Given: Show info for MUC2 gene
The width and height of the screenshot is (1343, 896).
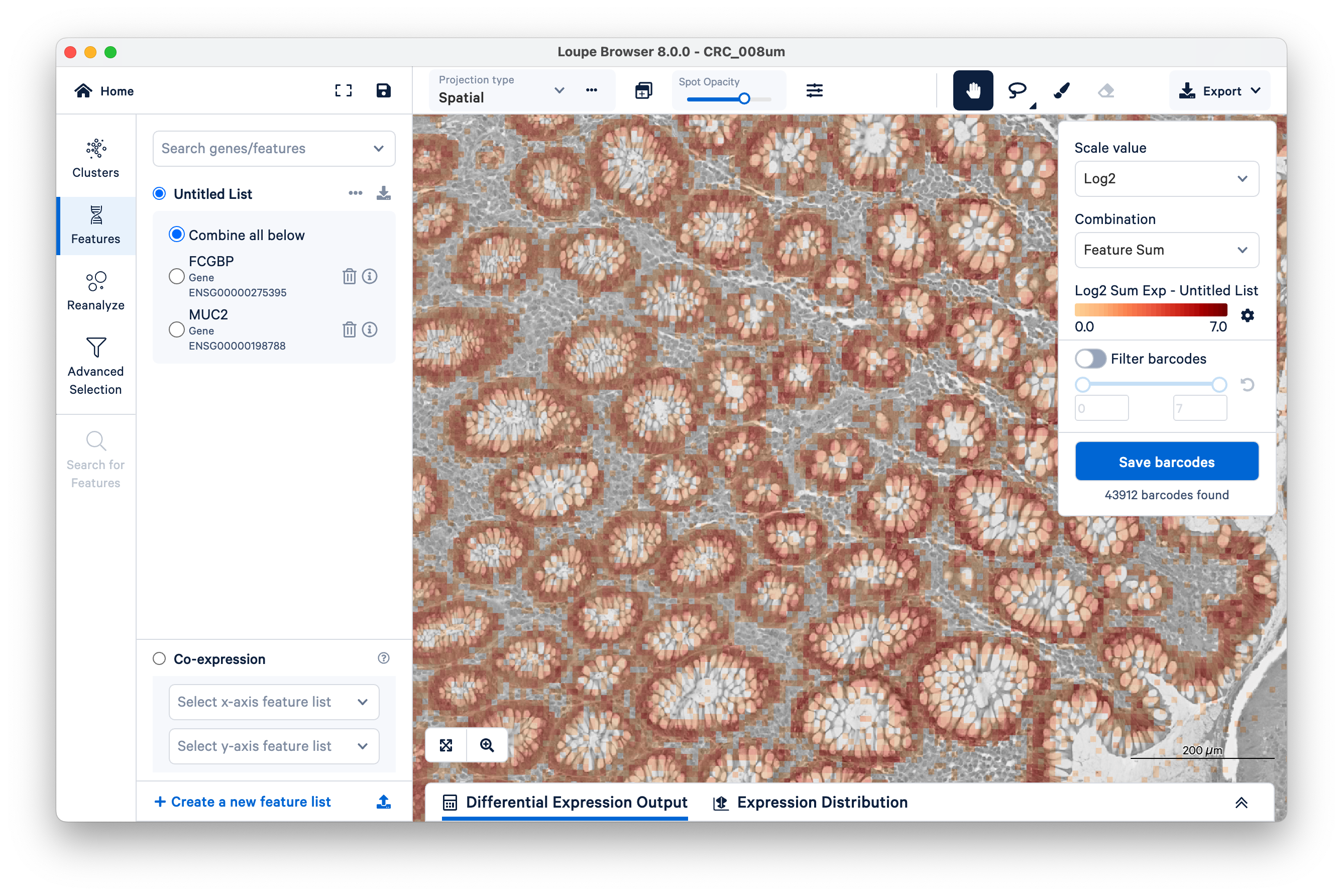Looking at the screenshot, I should 370,329.
